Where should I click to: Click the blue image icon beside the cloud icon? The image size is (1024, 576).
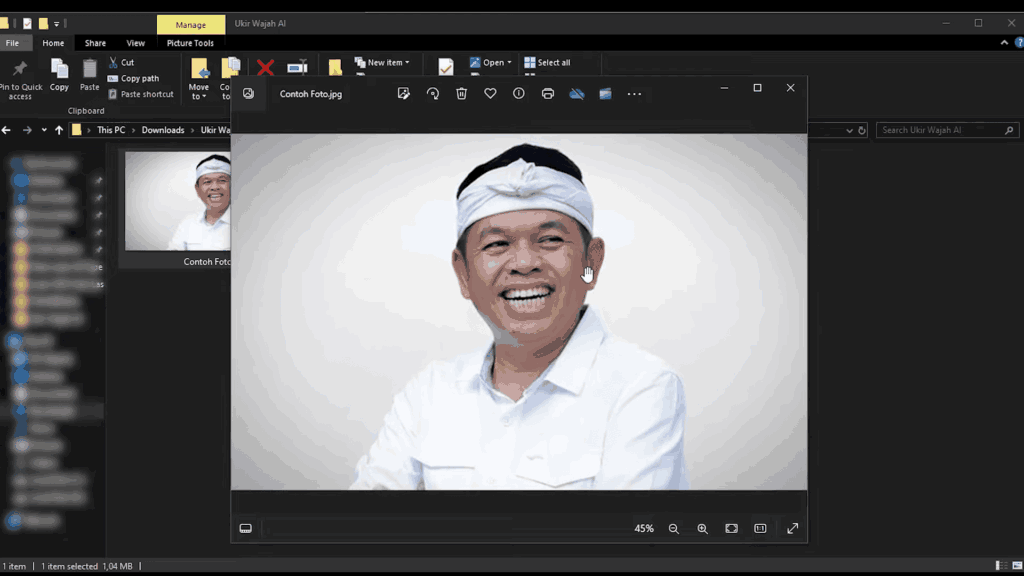tap(605, 94)
